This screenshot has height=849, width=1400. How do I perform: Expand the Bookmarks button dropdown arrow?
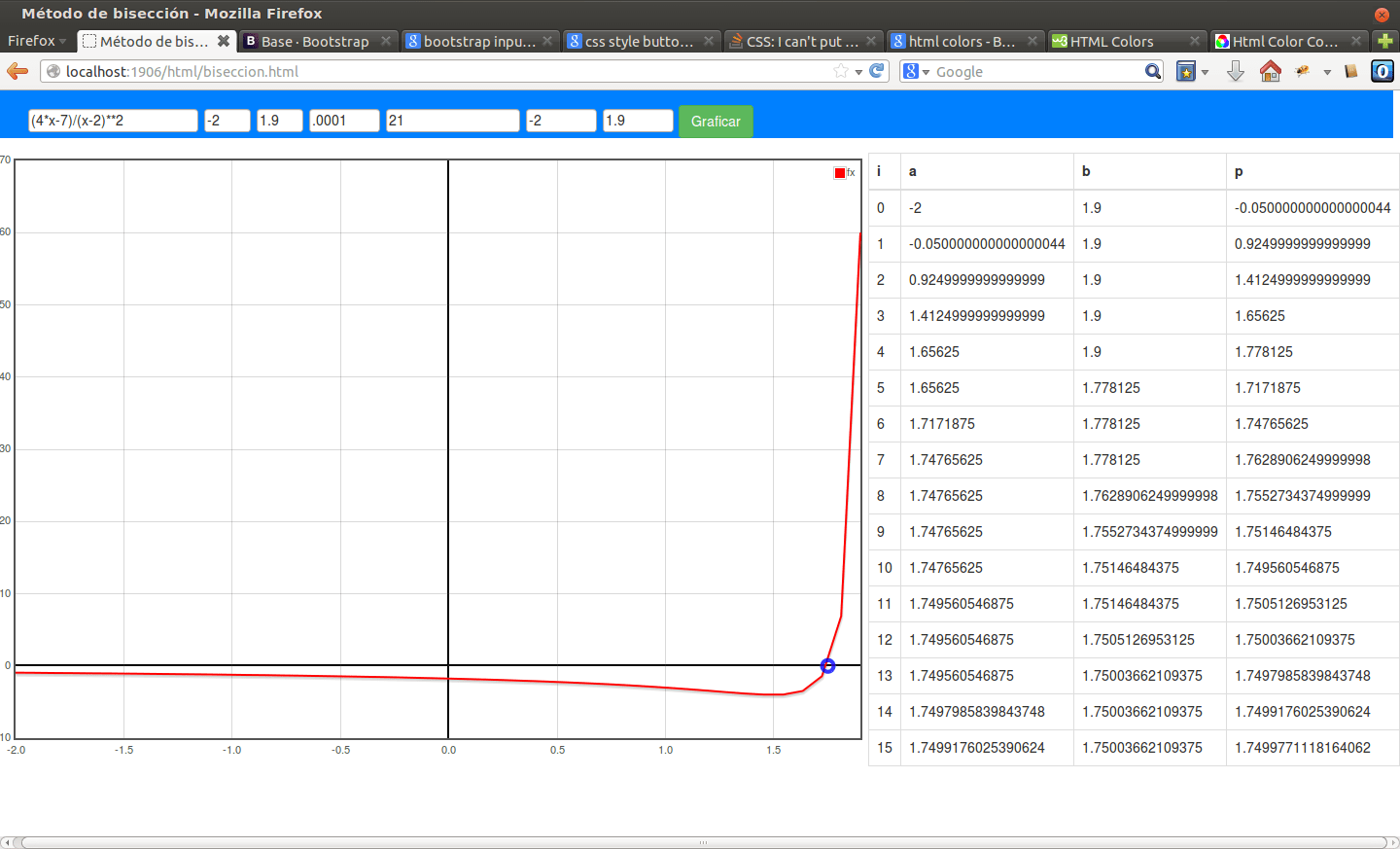tap(1205, 72)
